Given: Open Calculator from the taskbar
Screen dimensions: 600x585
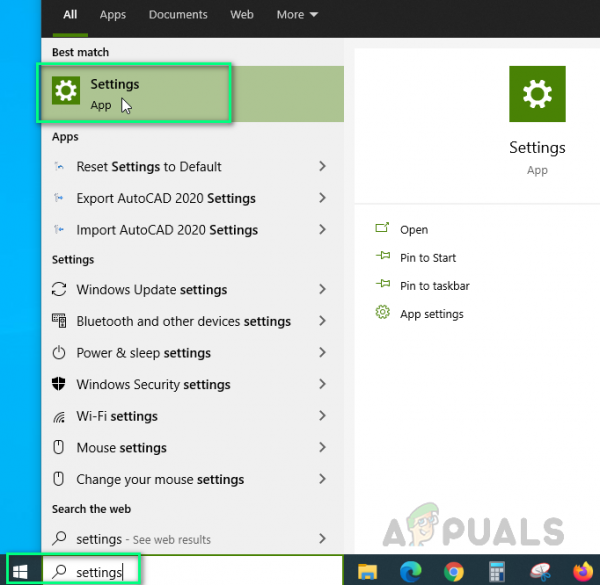Looking at the screenshot, I should coord(497,572).
